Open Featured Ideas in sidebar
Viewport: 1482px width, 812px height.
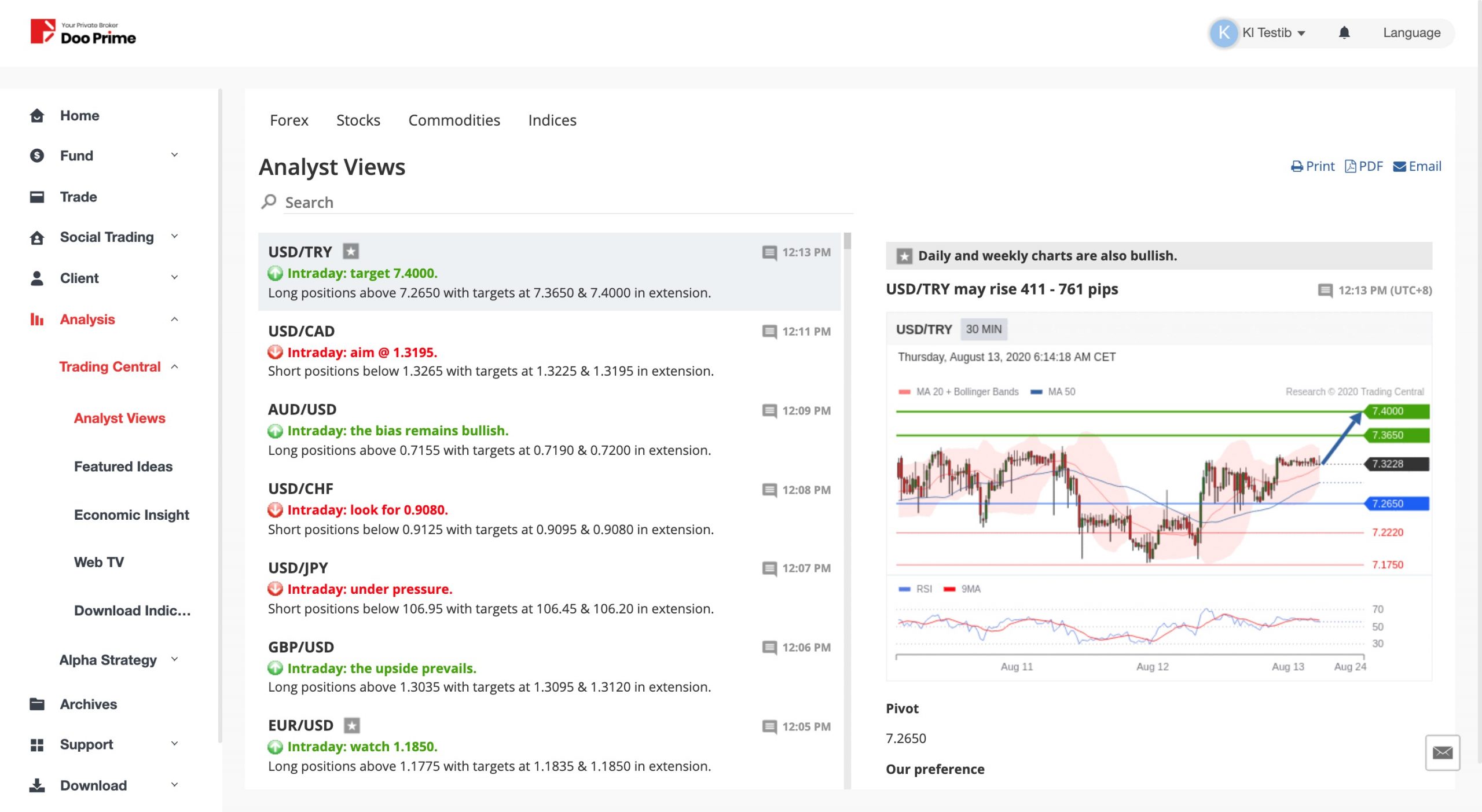tap(123, 466)
